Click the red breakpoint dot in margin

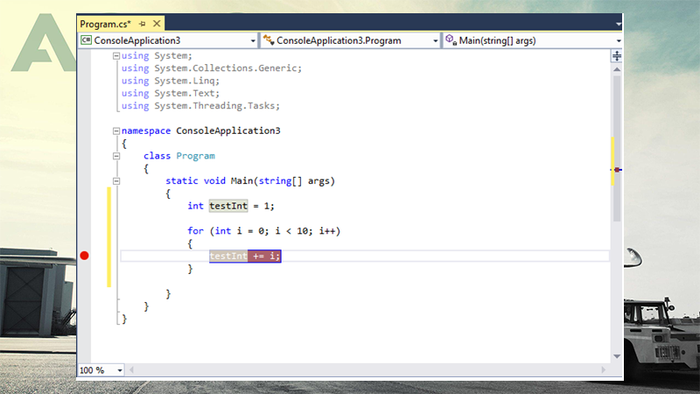[84, 256]
